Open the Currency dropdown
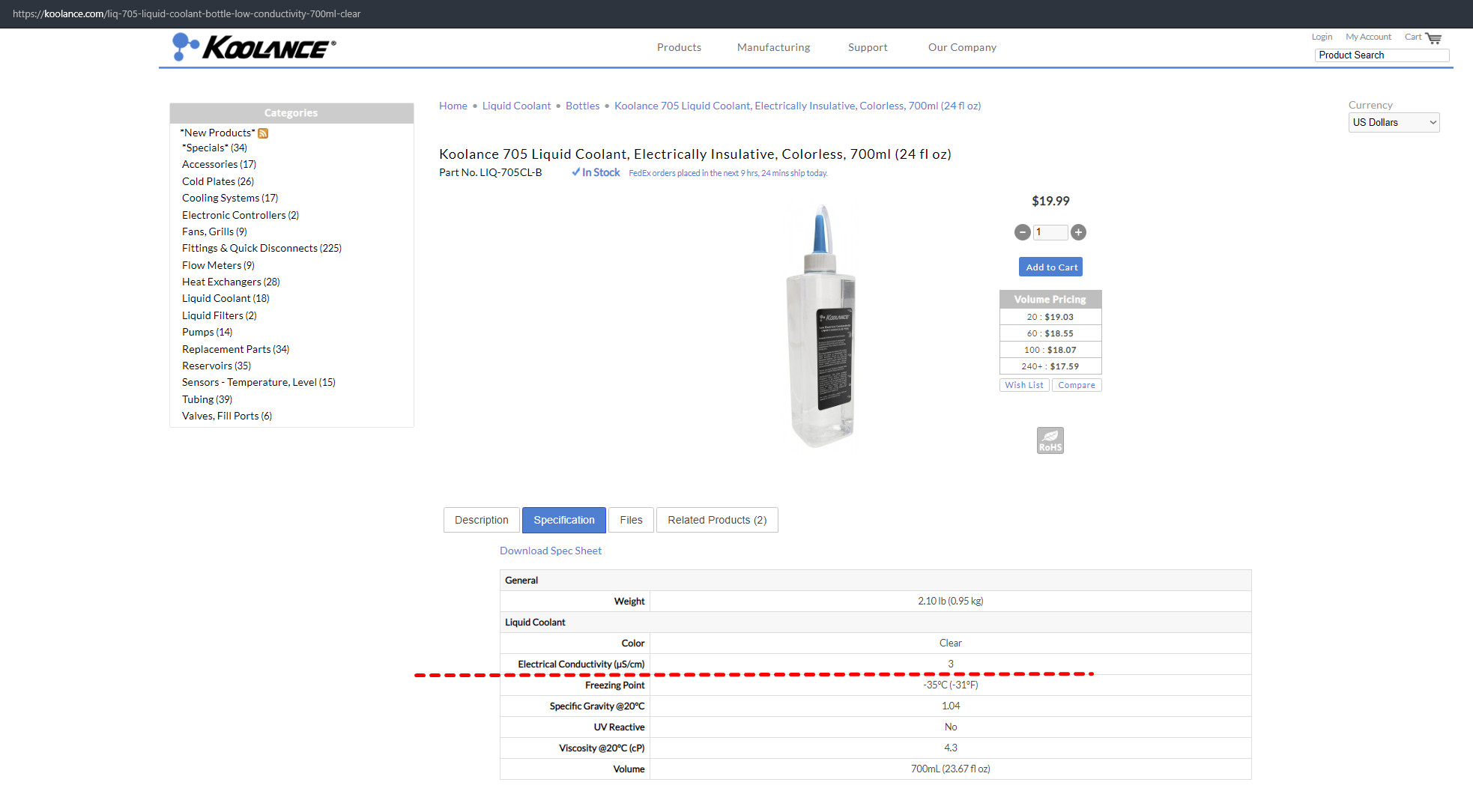The image size is (1473, 812). point(1394,122)
